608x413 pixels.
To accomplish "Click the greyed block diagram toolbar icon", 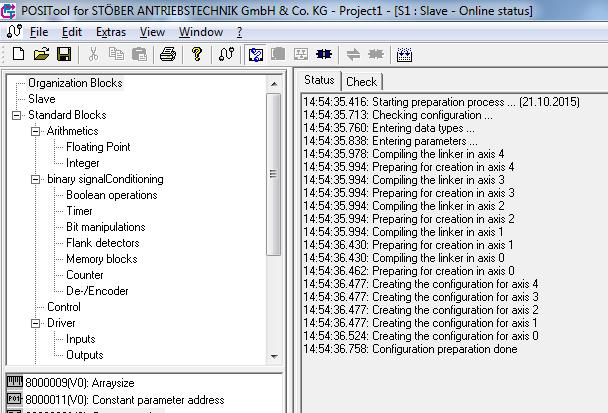I will click(x=301, y=54).
